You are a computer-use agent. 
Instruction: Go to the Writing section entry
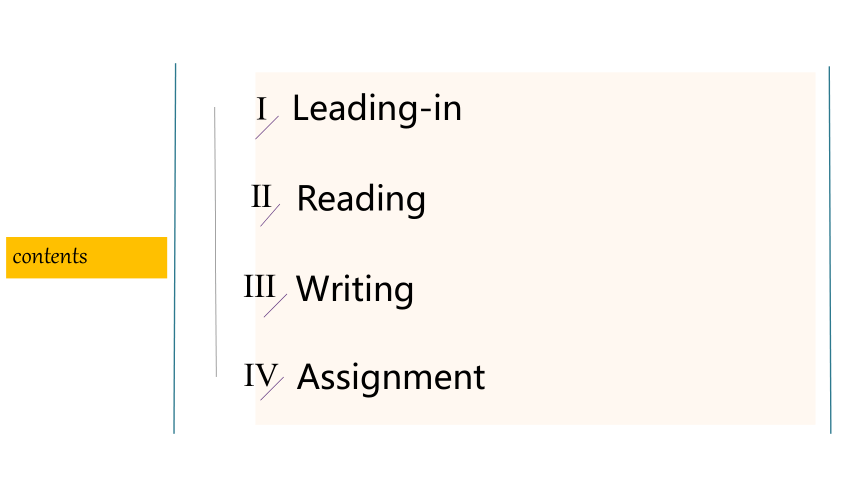(x=354, y=289)
